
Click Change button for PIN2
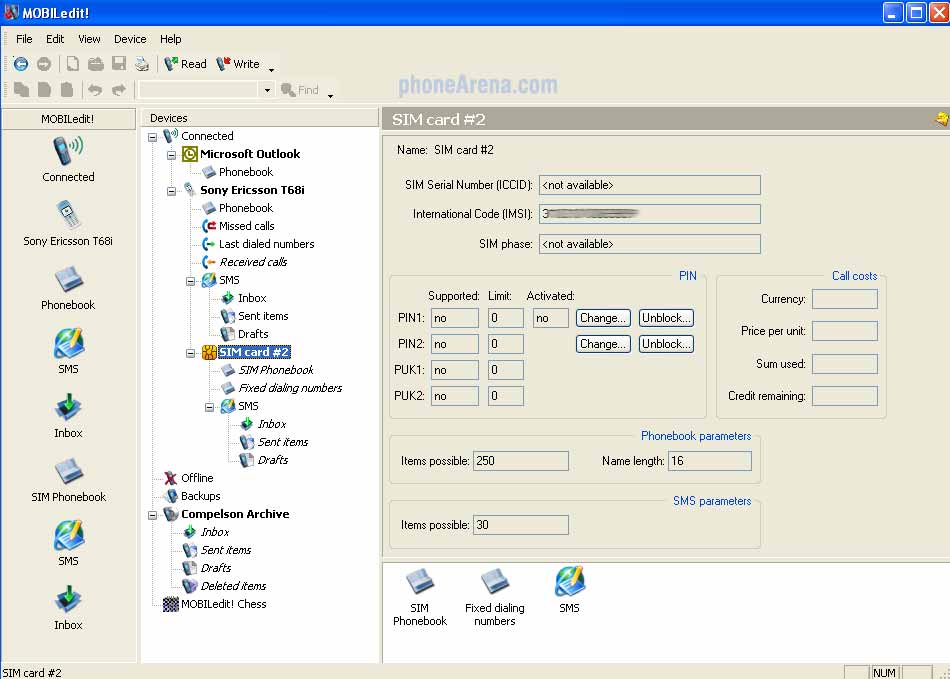[603, 344]
